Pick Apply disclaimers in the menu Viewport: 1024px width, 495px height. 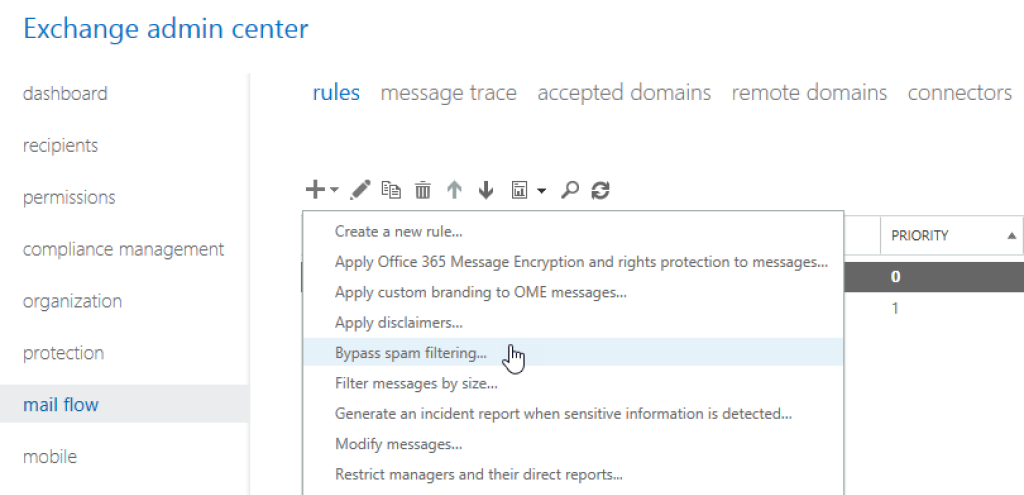pos(399,323)
